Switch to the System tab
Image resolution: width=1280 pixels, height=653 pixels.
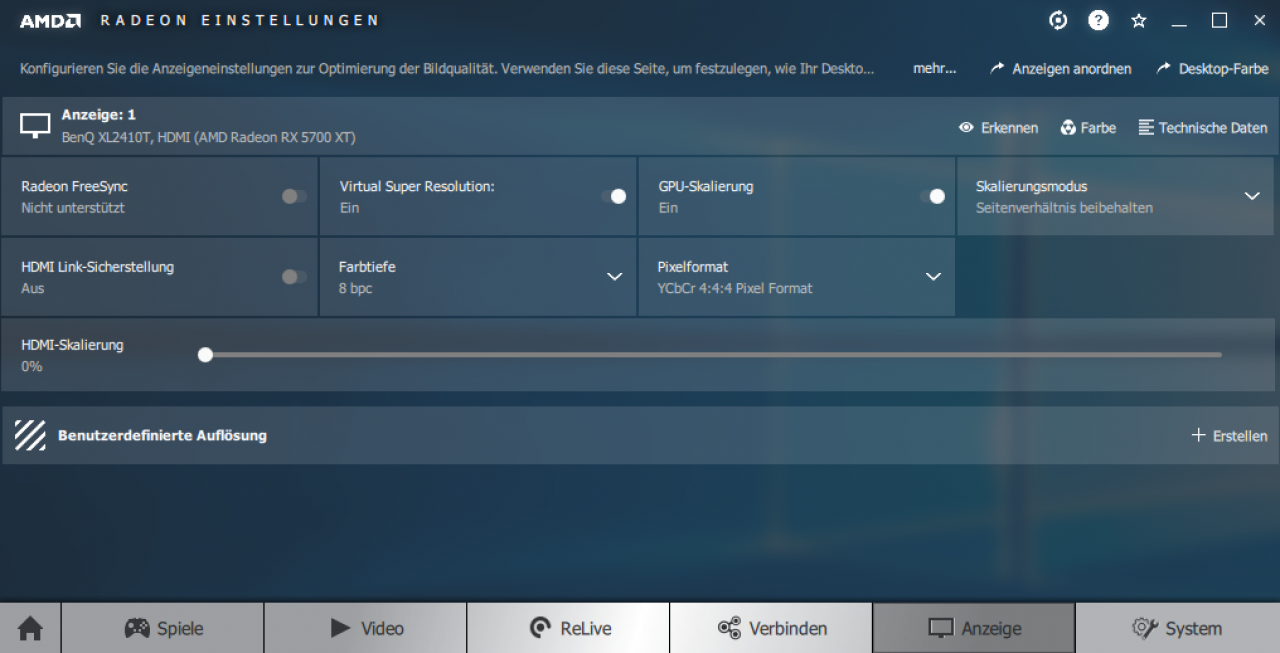point(1178,628)
